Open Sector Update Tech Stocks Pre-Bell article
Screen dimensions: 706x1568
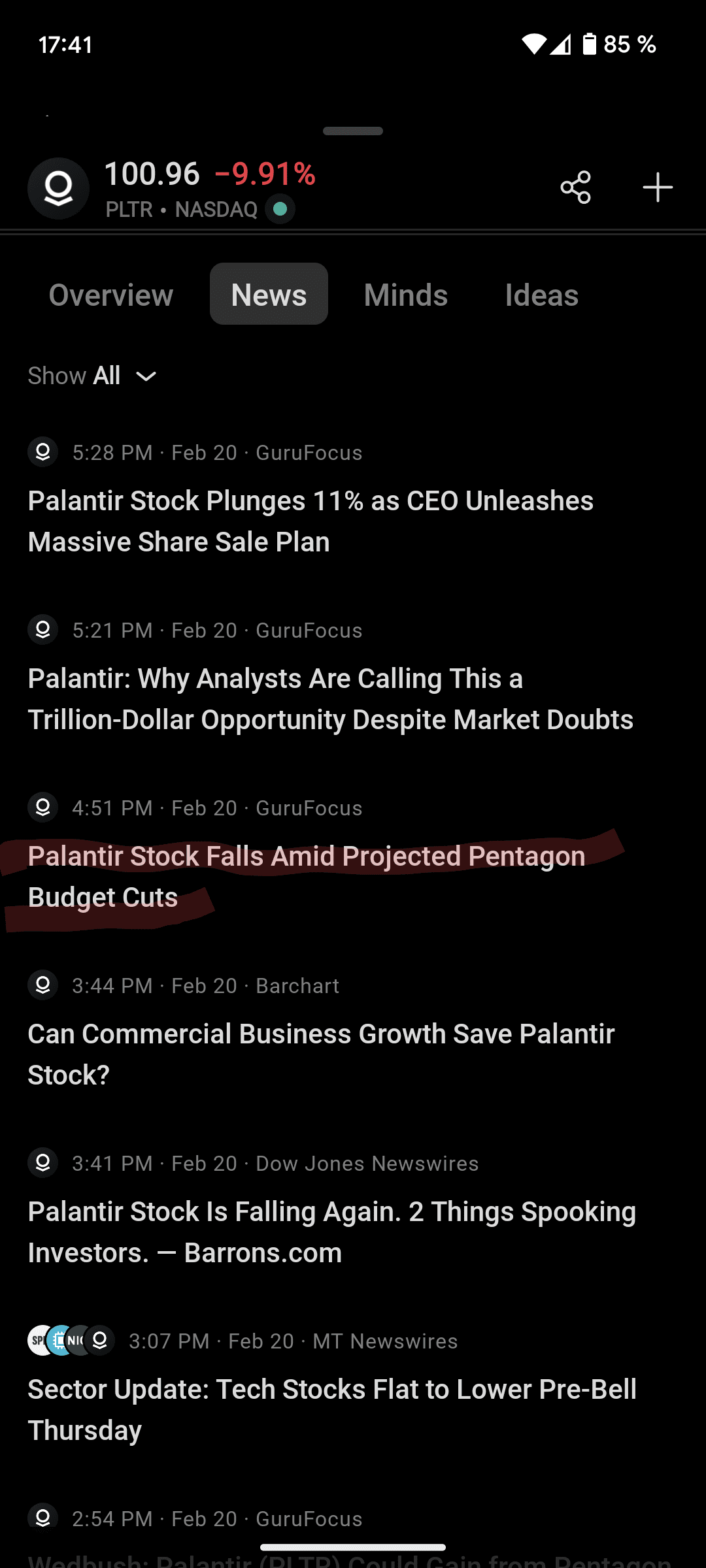pyautogui.click(x=331, y=1410)
